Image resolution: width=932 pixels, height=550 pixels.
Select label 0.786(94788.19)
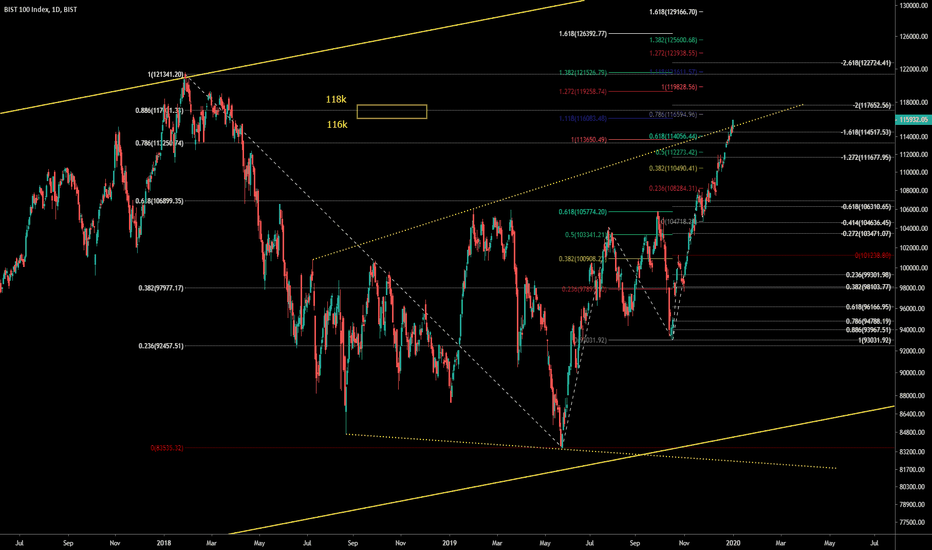[x=868, y=321]
